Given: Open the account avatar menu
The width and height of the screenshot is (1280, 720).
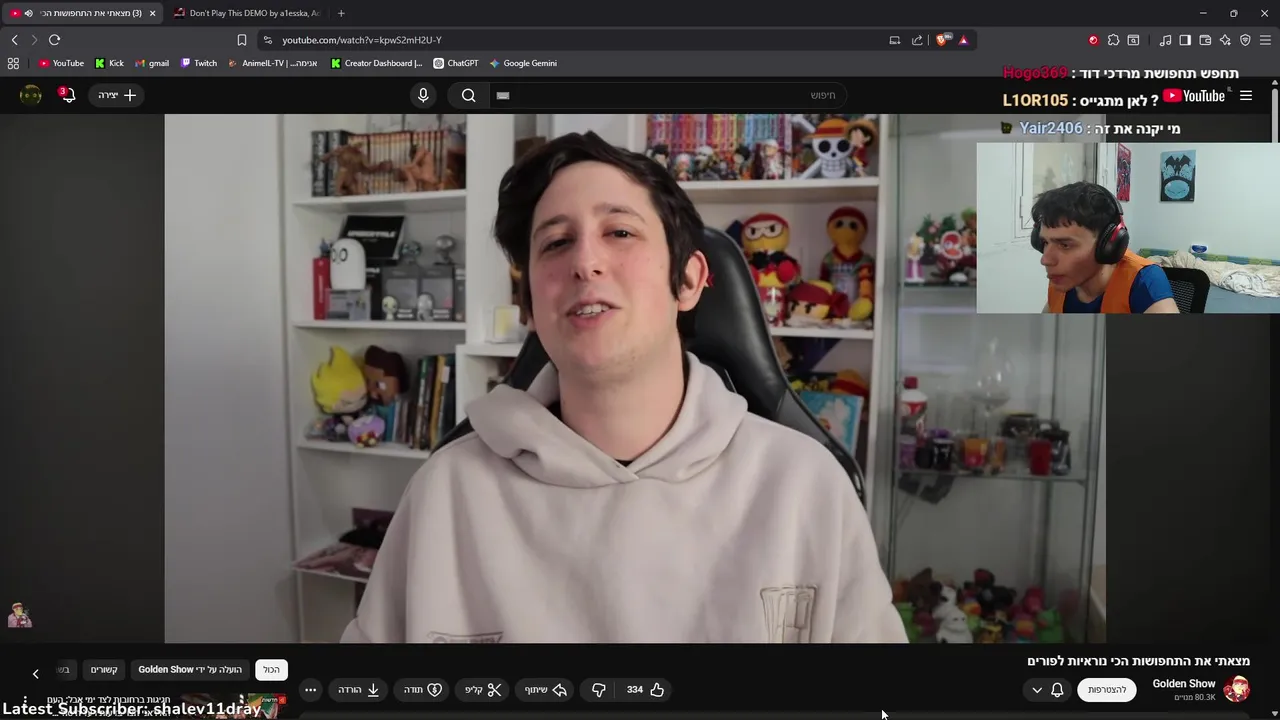Looking at the screenshot, I should pyautogui.click(x=31, y=95).
